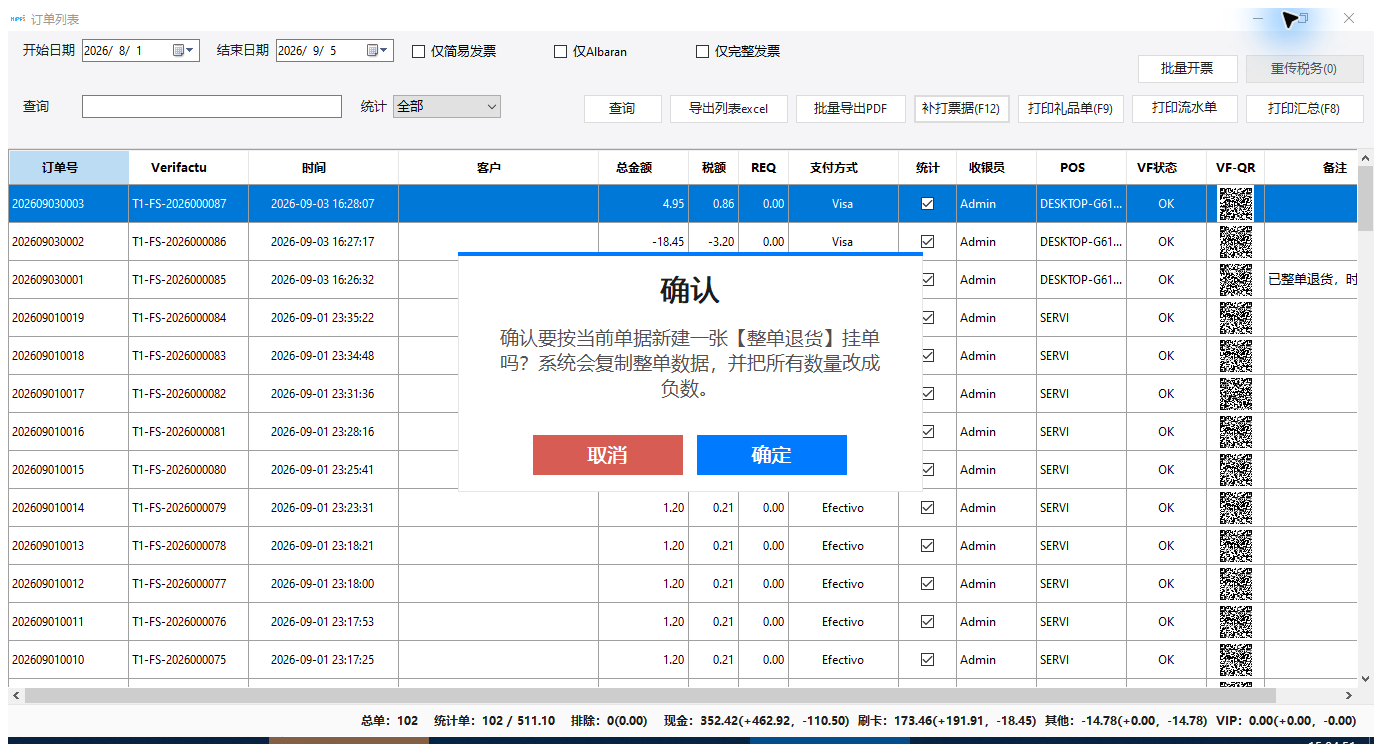The height and width of the screenshot is (744, 1382).
Task: Open the end date calendar picker icon
Action: [x=378, y=51]
